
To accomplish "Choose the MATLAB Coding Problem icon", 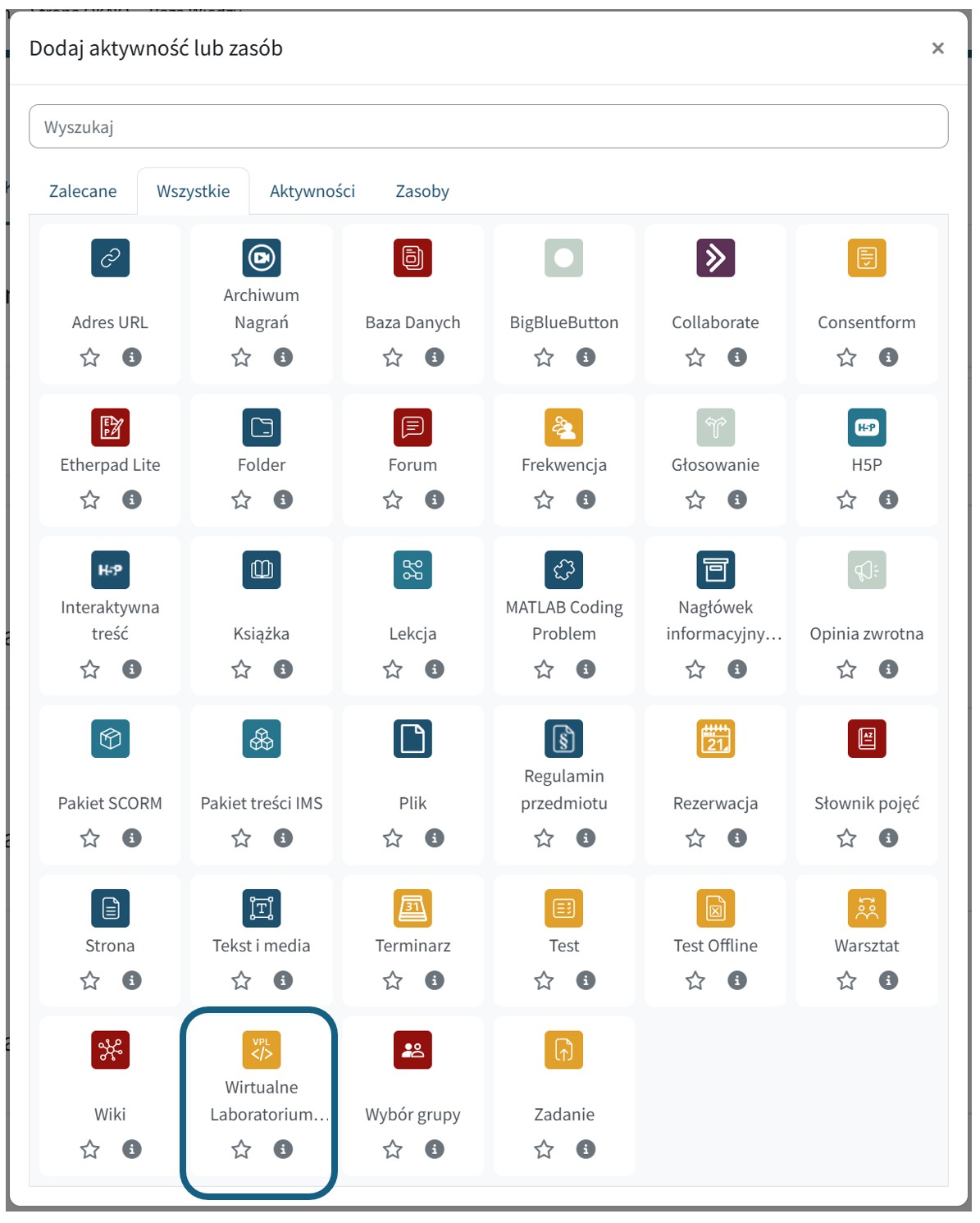I will click(x=563, y=569).
